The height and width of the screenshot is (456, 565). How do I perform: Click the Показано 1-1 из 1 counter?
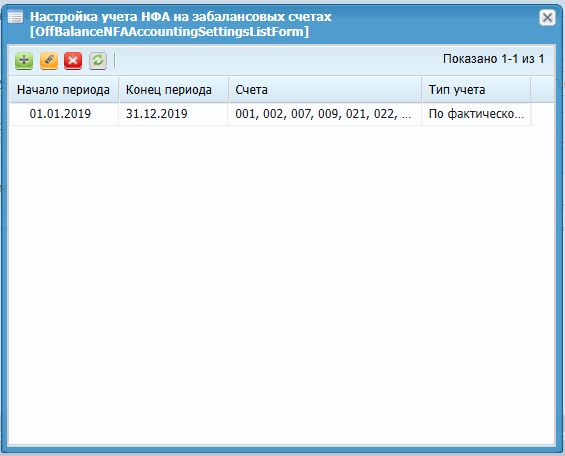[x=493, y=59]
